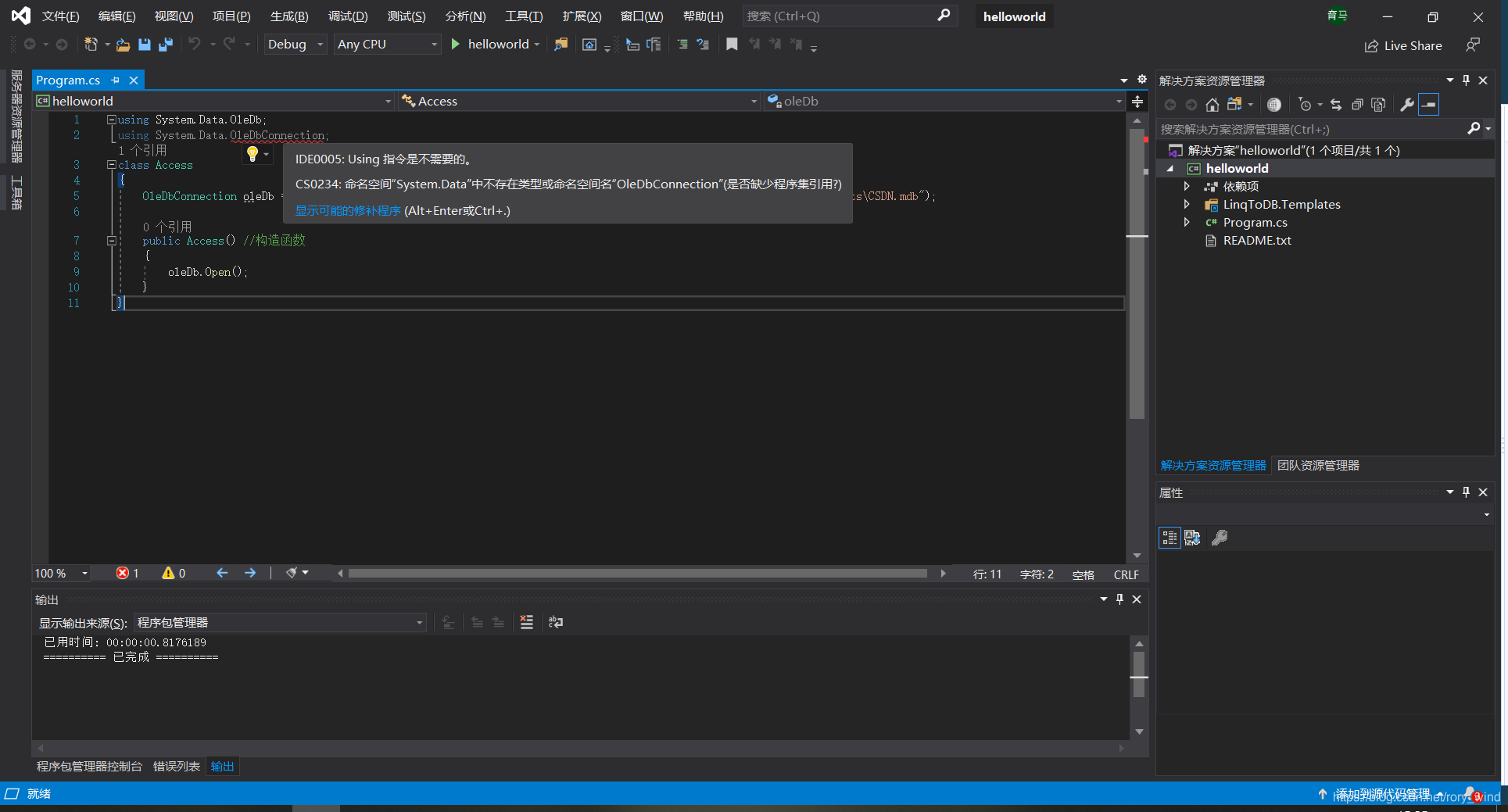
Task: Open the Debug configuration dropdown
Action: click(x=294, y=44)
